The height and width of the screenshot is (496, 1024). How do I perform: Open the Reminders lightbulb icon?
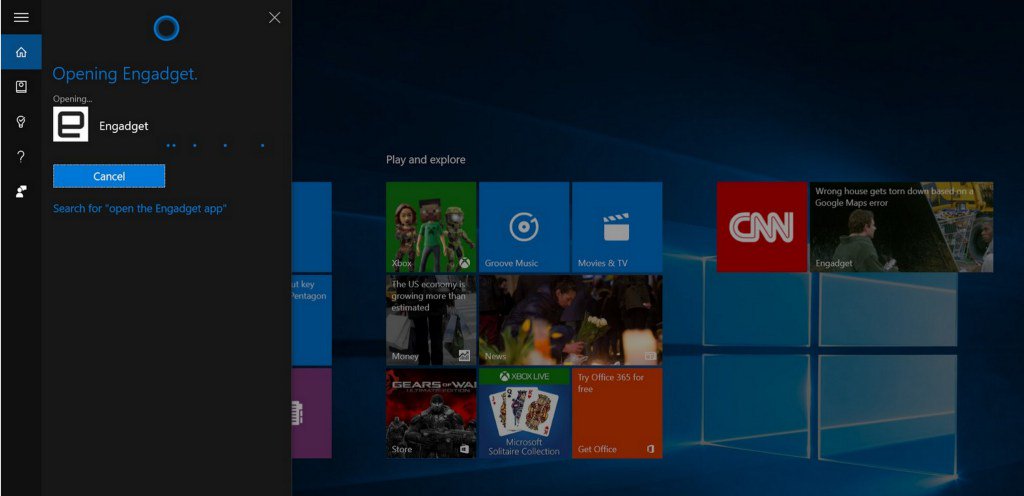point(21,122)
